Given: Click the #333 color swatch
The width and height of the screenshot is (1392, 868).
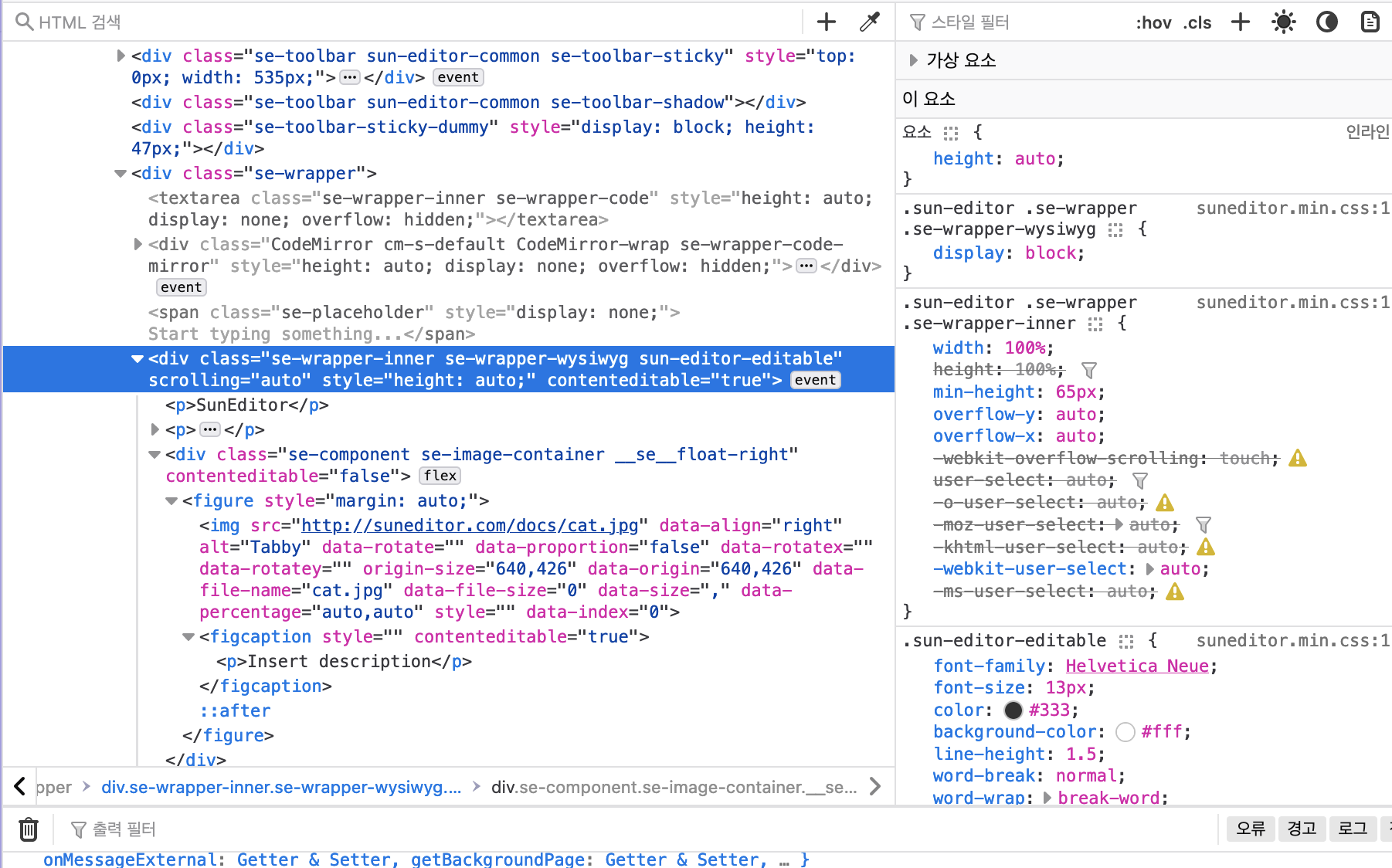Looking at the screenshot, I should [1013, 710].
